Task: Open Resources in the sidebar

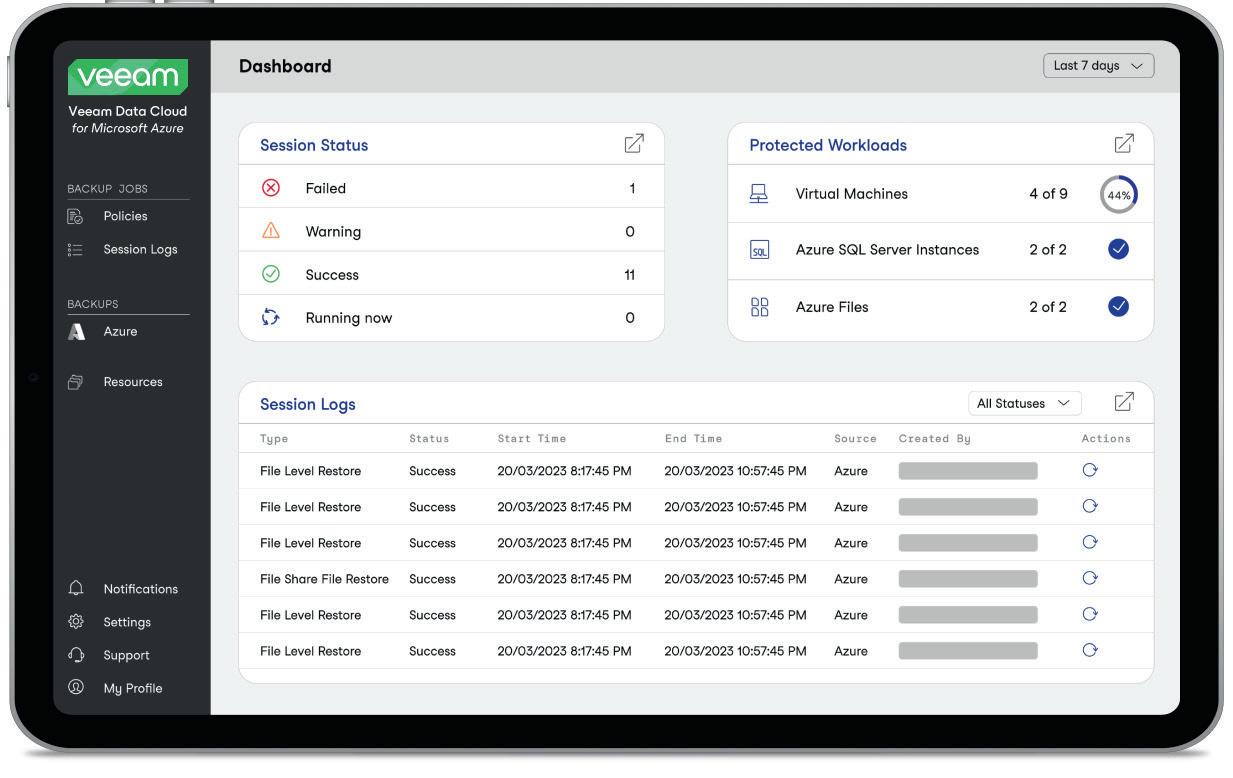Action: [133, 382]
